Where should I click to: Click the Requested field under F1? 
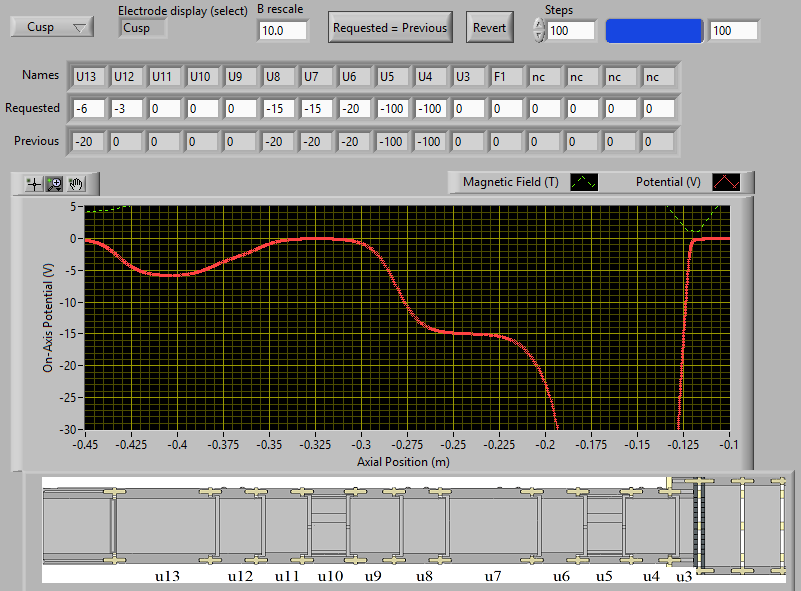[x=507, y=108]
